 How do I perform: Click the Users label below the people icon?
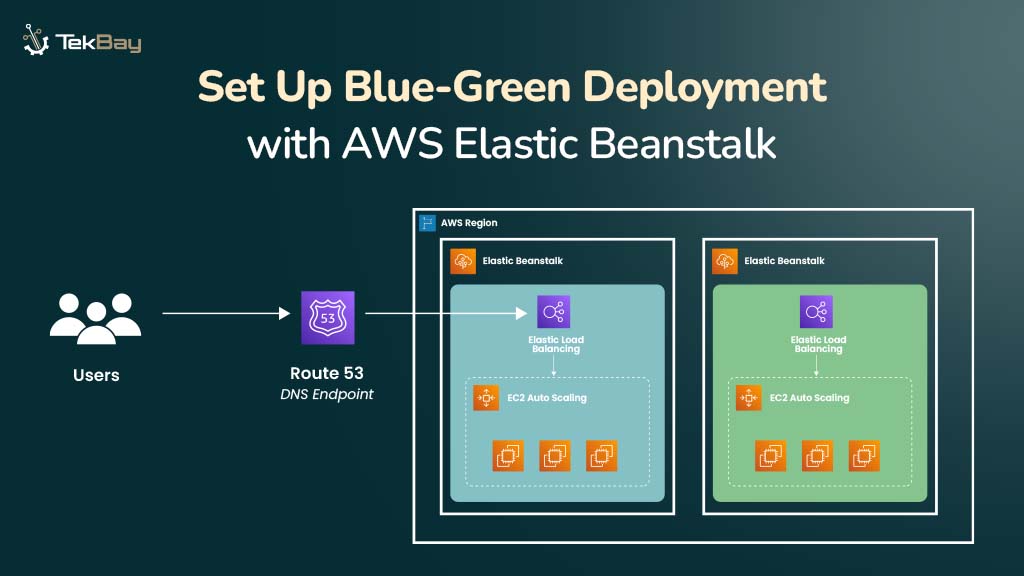point(96,376)
